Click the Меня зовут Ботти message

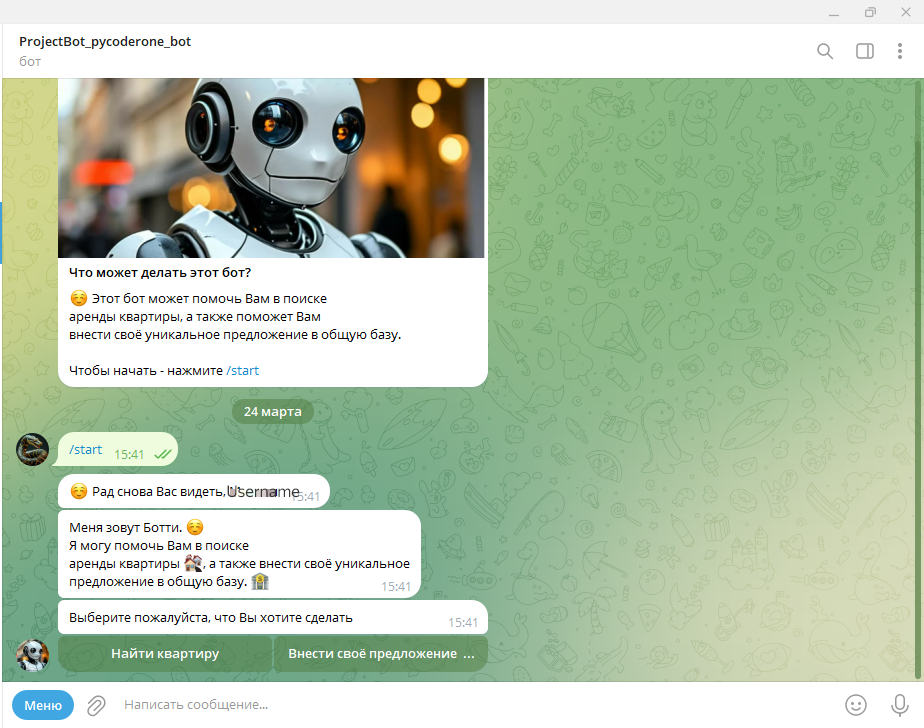(x=239, y=554)
